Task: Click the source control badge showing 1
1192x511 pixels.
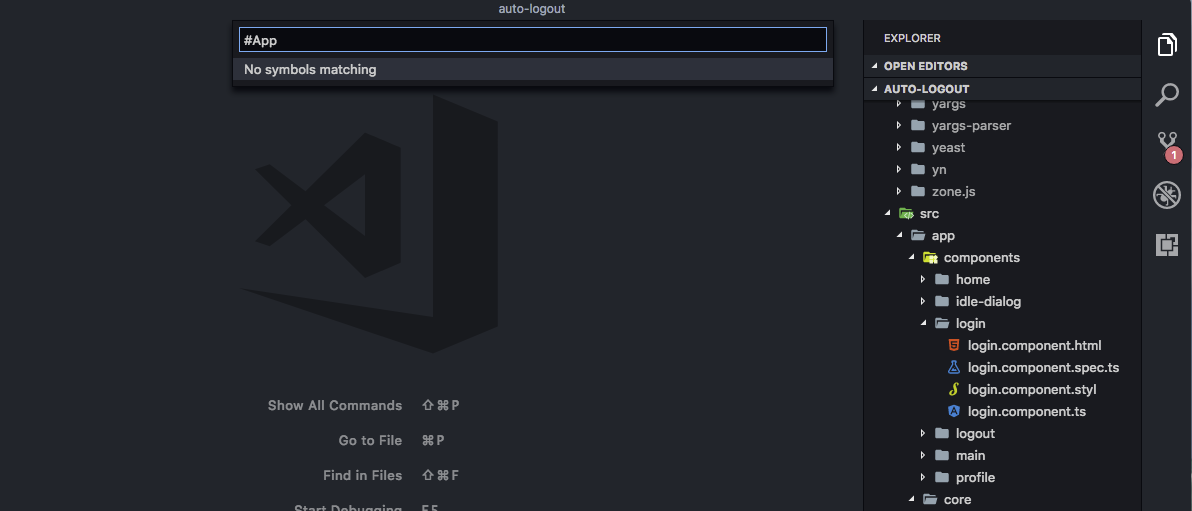Action: pyautogui.click(x=1175, y=155)
